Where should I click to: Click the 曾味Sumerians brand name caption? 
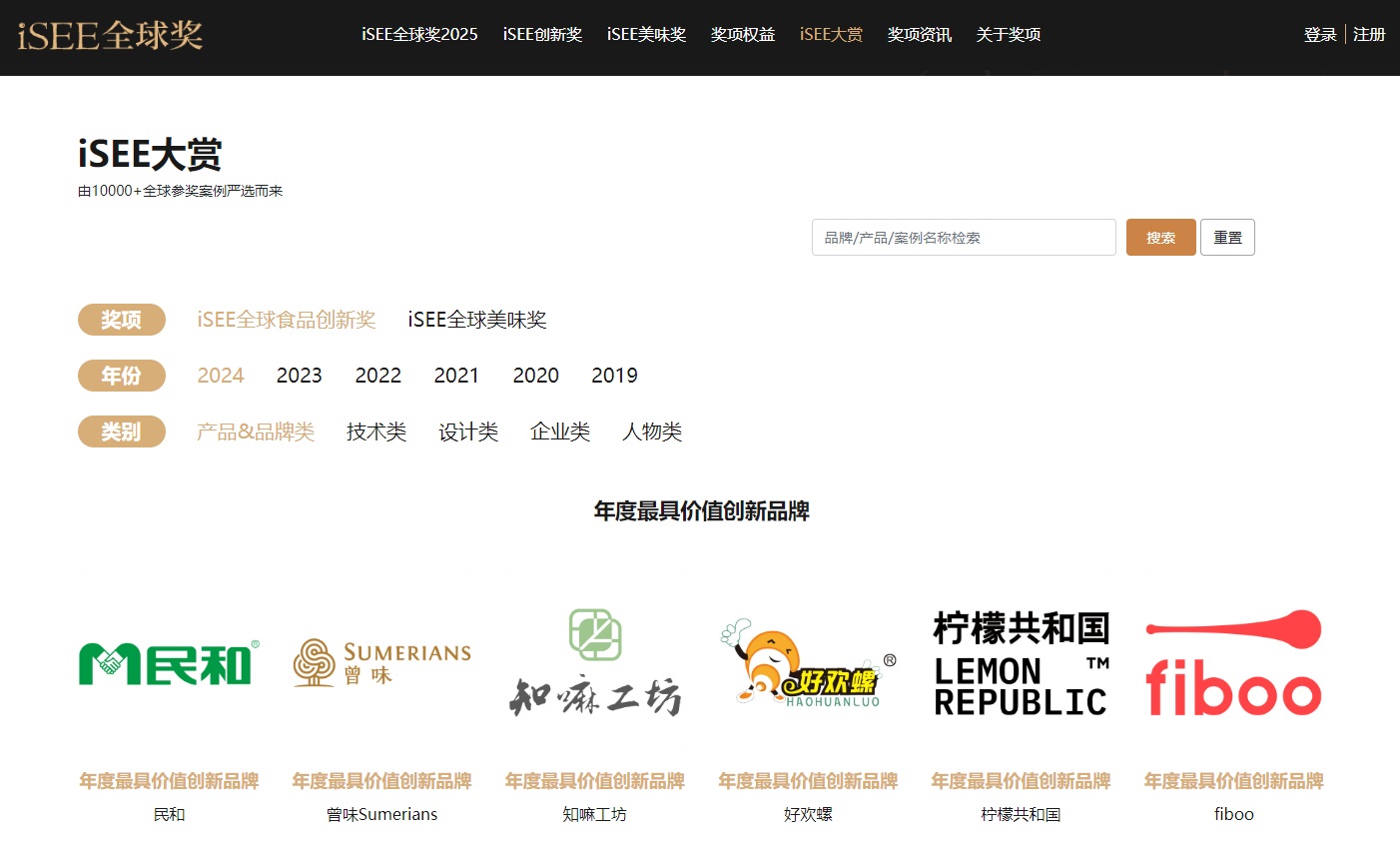tap(381, 814)
